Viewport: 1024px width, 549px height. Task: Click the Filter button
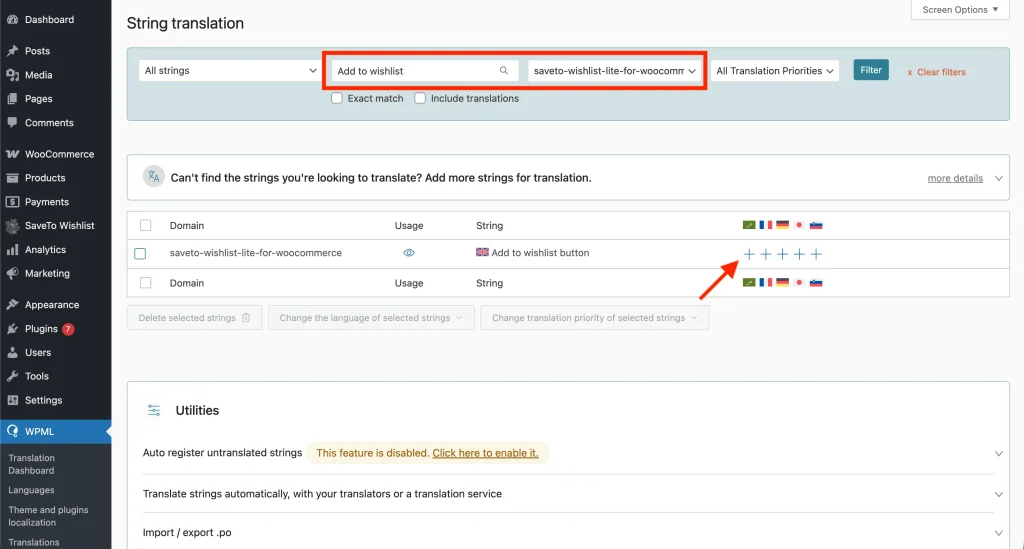coord(871,70)
